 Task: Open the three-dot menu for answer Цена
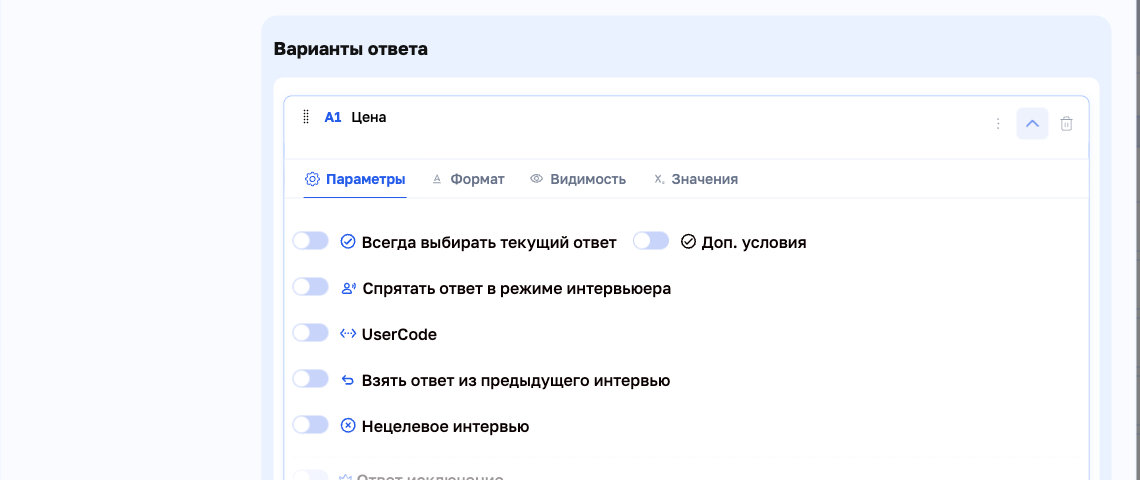pyautogui.click(x=998, y=124)
